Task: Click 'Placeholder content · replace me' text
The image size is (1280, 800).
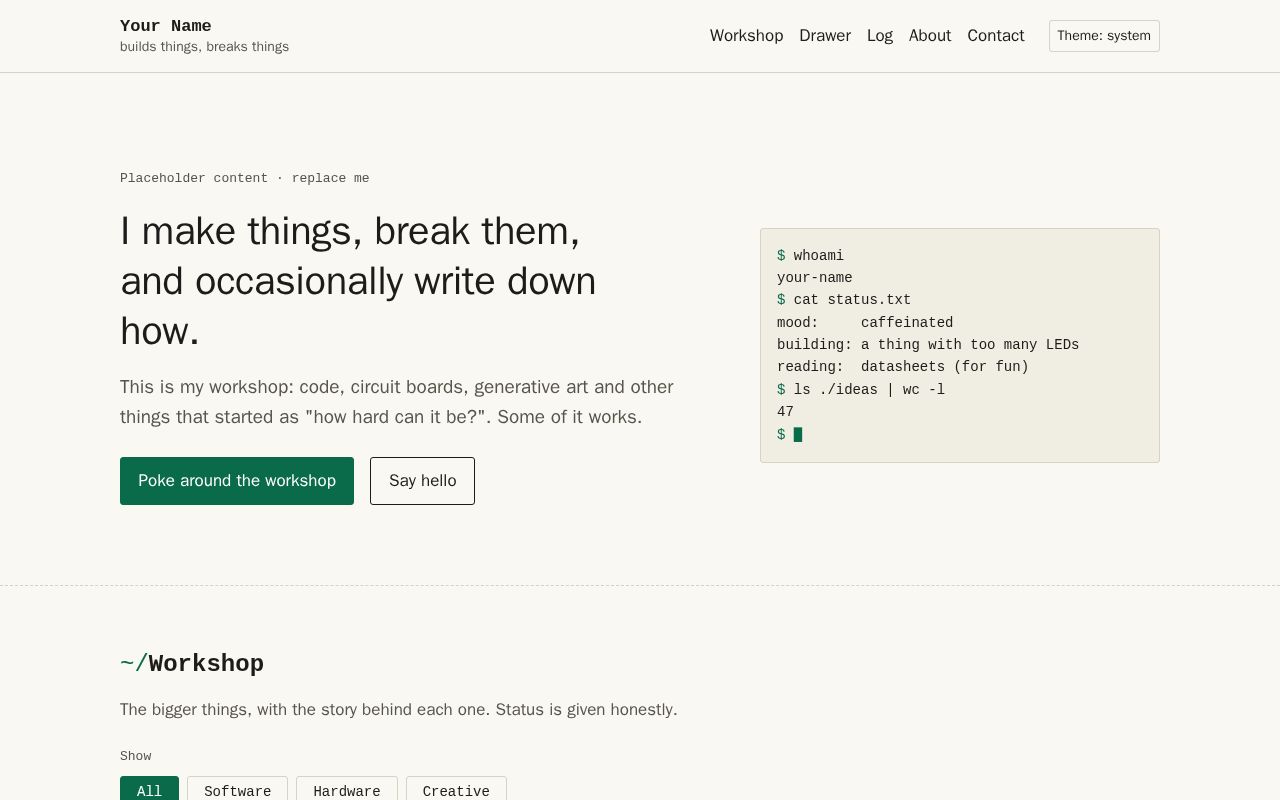Action: (245, 178)
